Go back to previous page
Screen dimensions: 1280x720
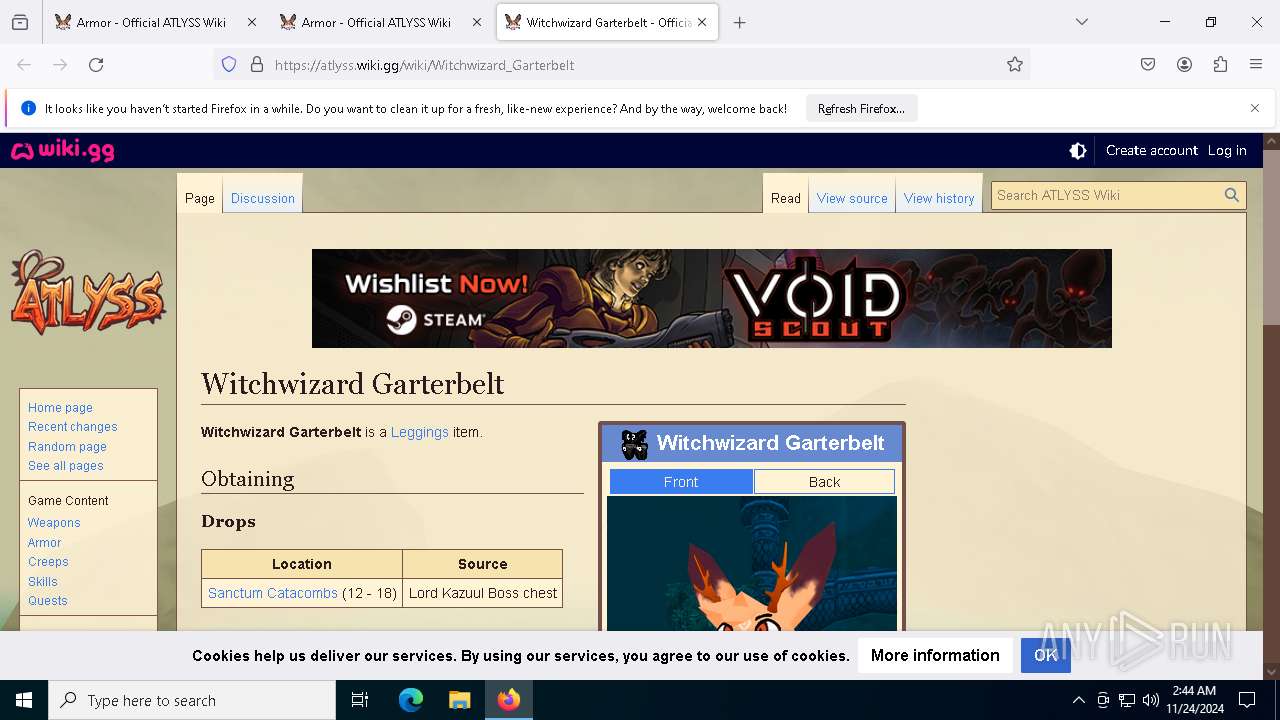[x=24, y=65]
